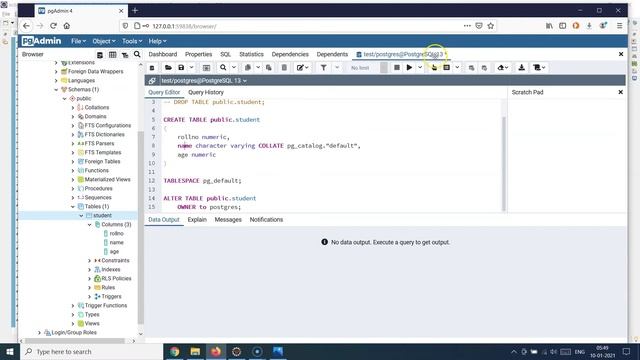
Task: Click the Copy icon in query toolbar
Action: [x=247, y=68]
